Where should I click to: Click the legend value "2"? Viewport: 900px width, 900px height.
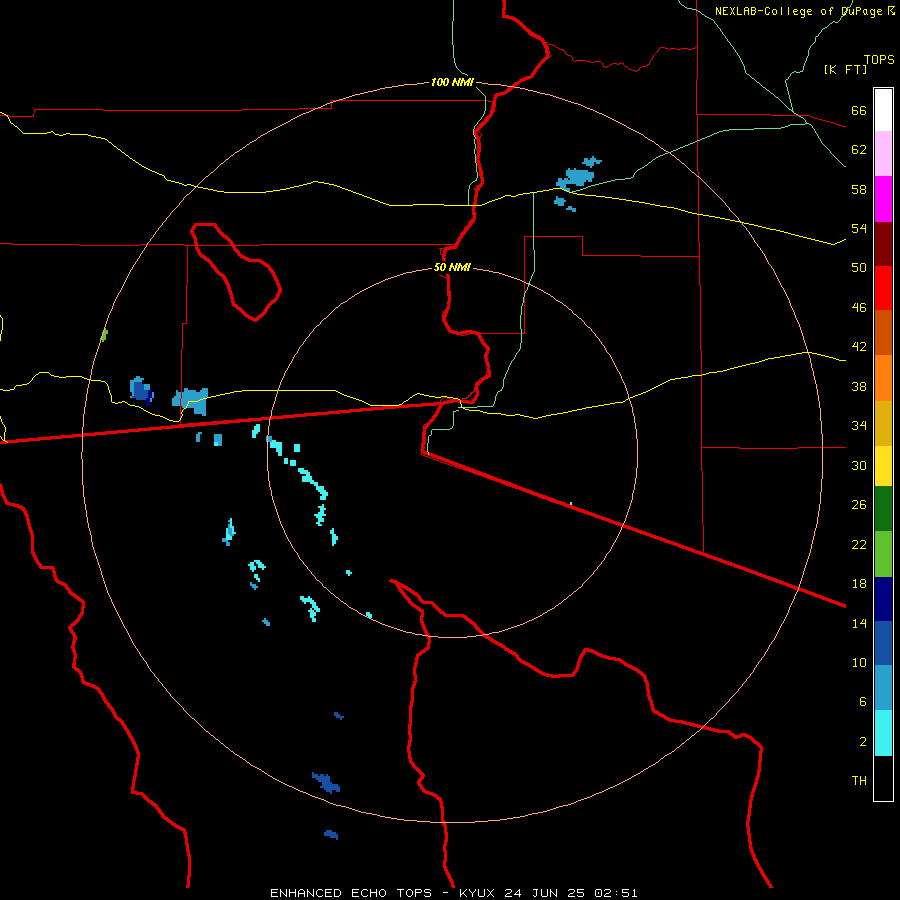[x=863, y=742]
